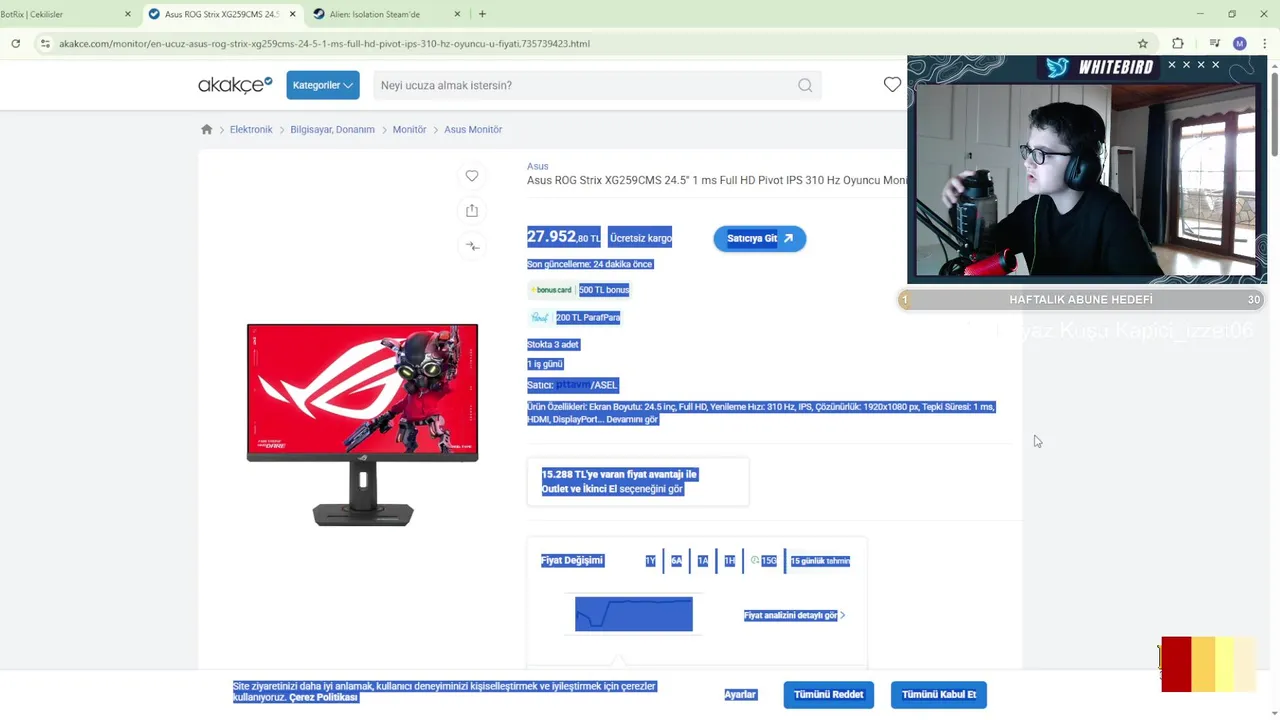Click the Asus brand link above title
Viewport: 1280px width, 720px height.
(538, 166)
